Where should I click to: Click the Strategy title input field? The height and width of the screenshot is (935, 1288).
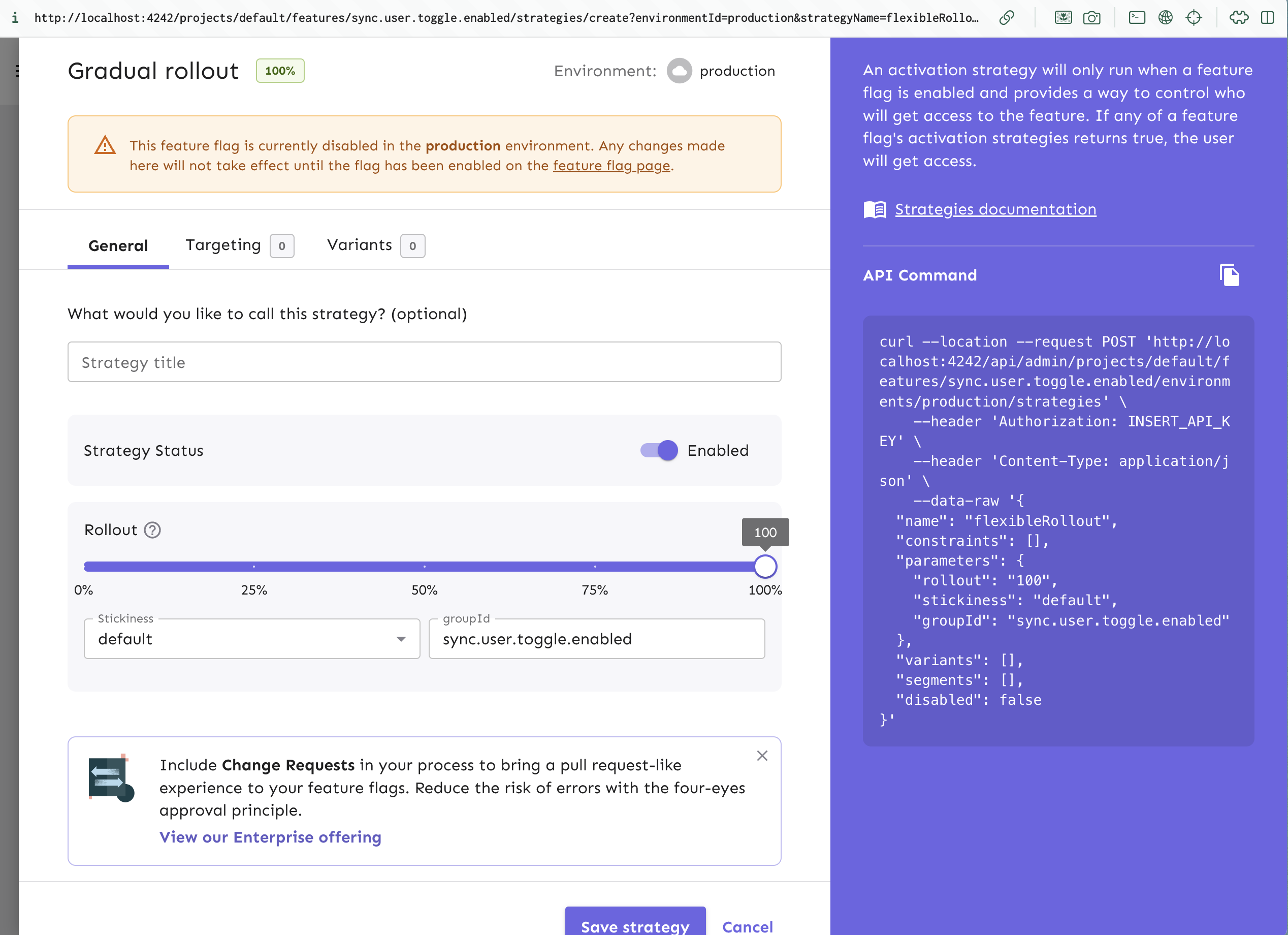[424, 362]
